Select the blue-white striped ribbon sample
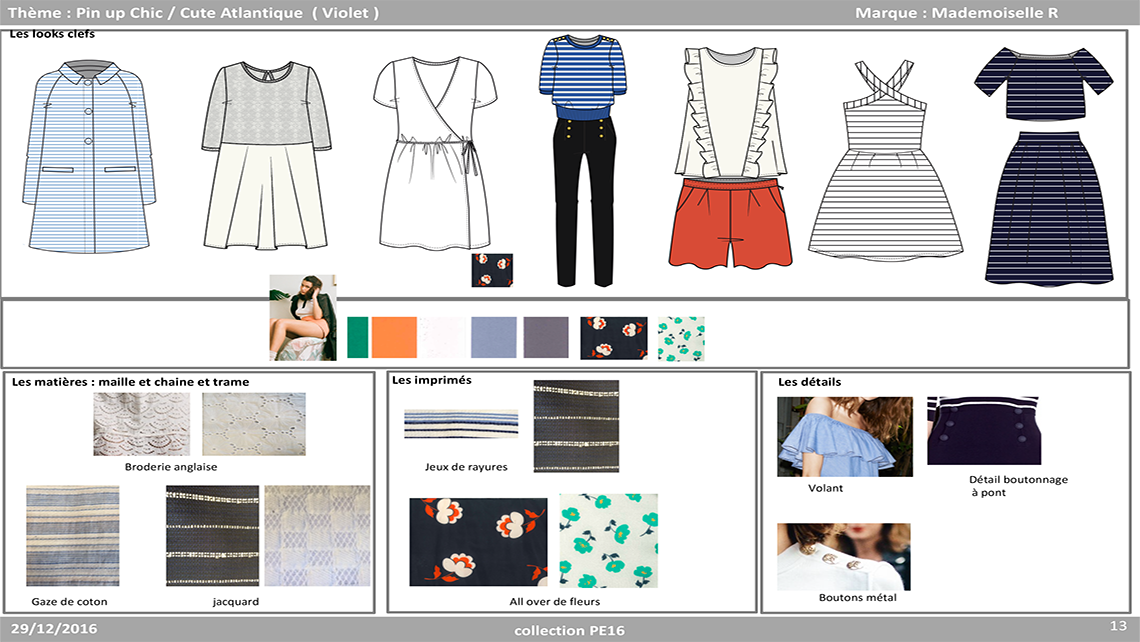This screenshot has height=642, width=1140. point(461,424)
